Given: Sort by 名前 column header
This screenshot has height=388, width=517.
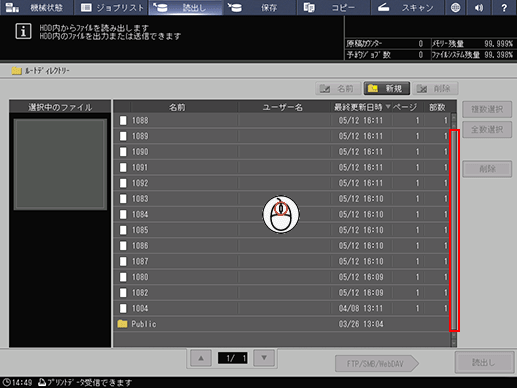Looking at the screenshot, I should [x=177, y=107].
